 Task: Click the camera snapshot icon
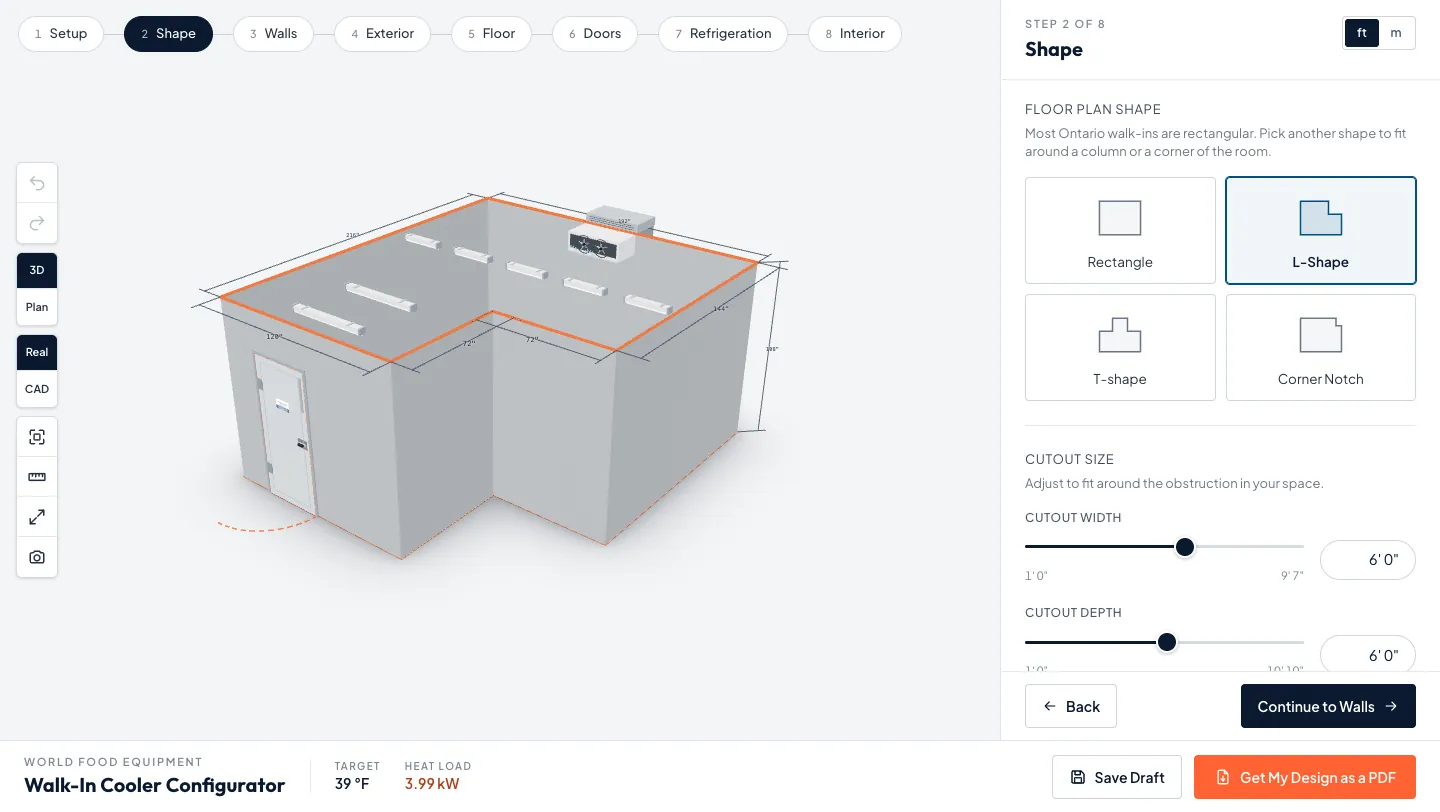click(37, 557)
